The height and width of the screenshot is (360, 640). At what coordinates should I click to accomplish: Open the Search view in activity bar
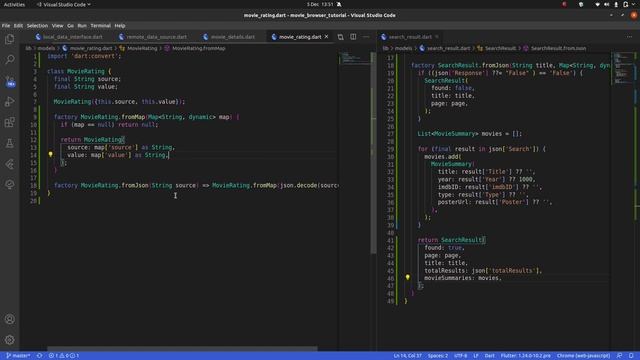coord(9,60)
